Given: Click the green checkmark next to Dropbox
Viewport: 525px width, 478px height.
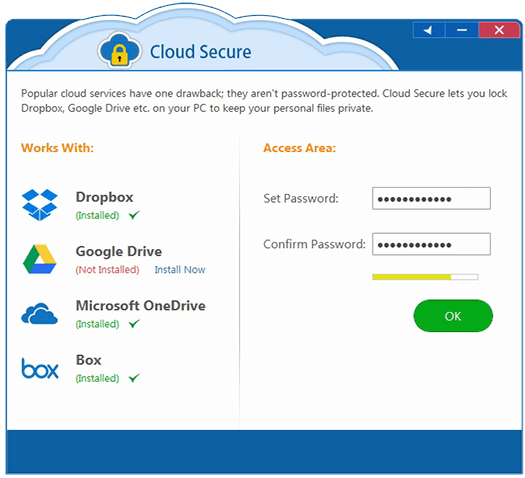Looking at the screenshot, I should click(x=134, y=215).
